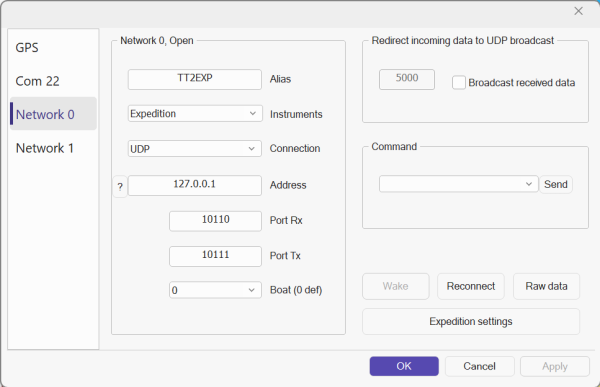The width and height of the screenshot is (600, 387).
Task: Open the Boat number dropdown
Action: coord(215,290)
